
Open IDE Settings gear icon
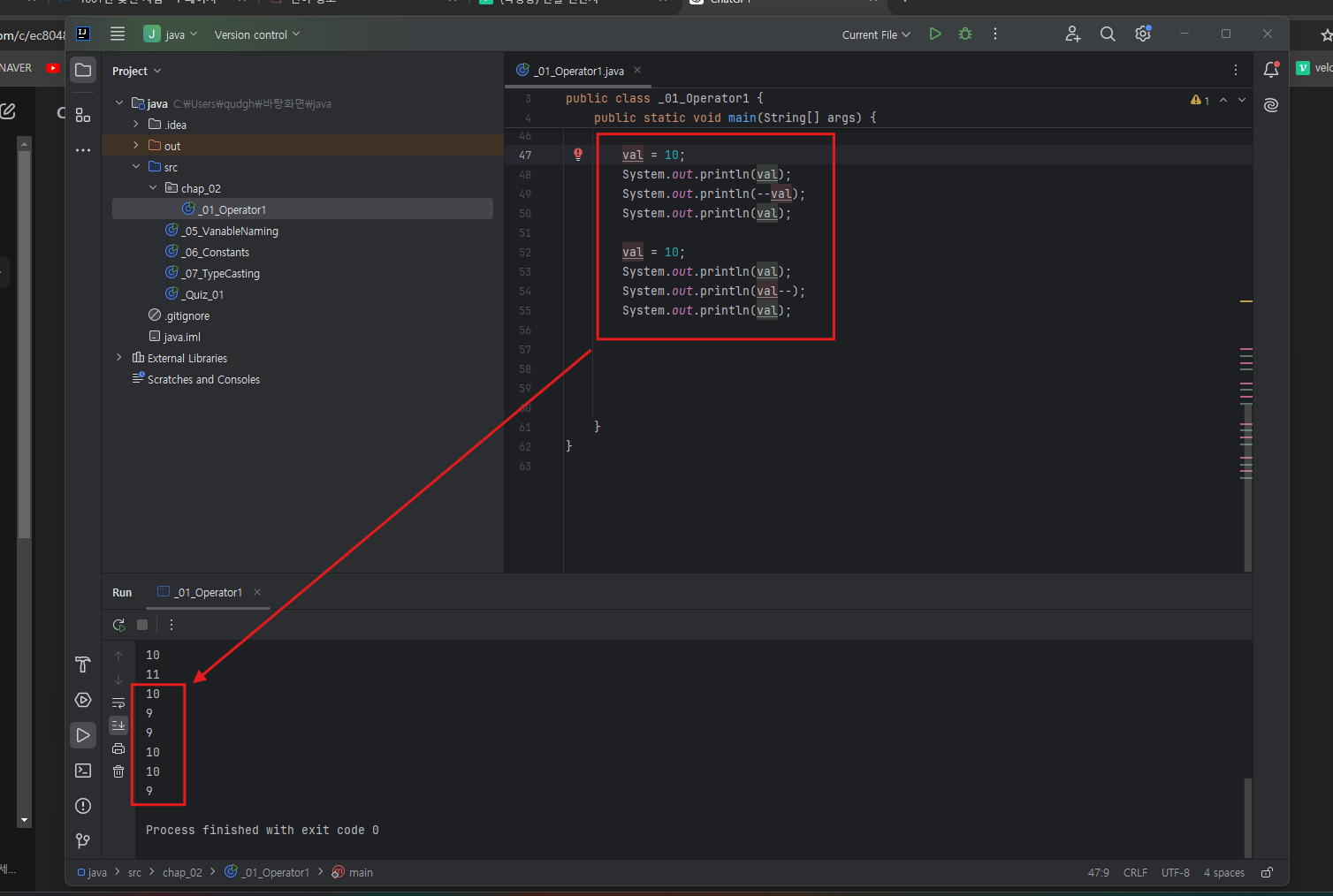point(1143,34)
